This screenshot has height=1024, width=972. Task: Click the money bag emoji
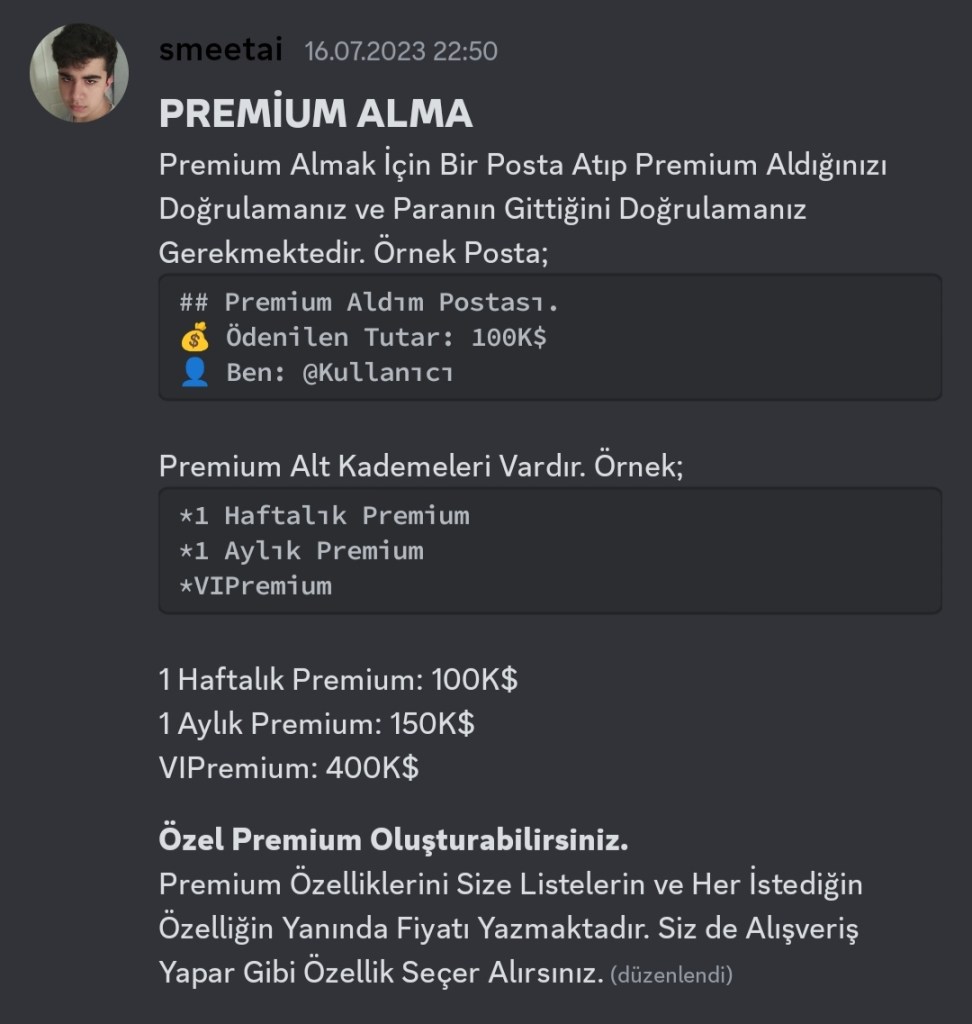pyautogui.click(x=195, y=337)
